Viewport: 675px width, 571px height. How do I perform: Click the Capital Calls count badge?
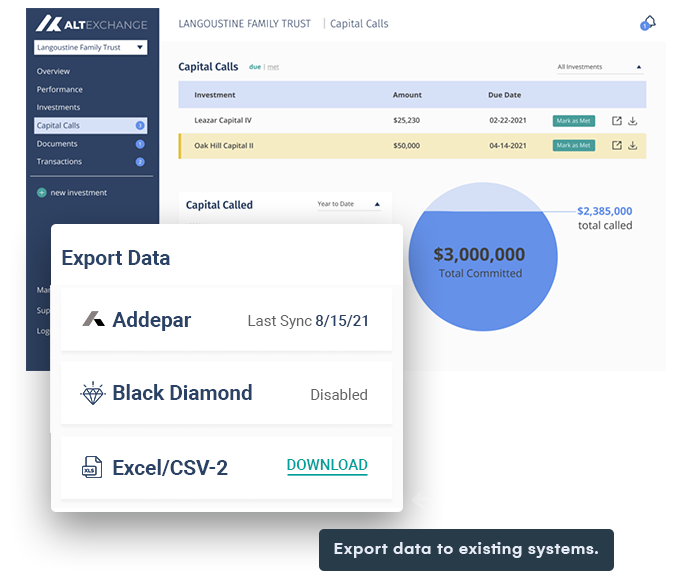click(140, 125)
